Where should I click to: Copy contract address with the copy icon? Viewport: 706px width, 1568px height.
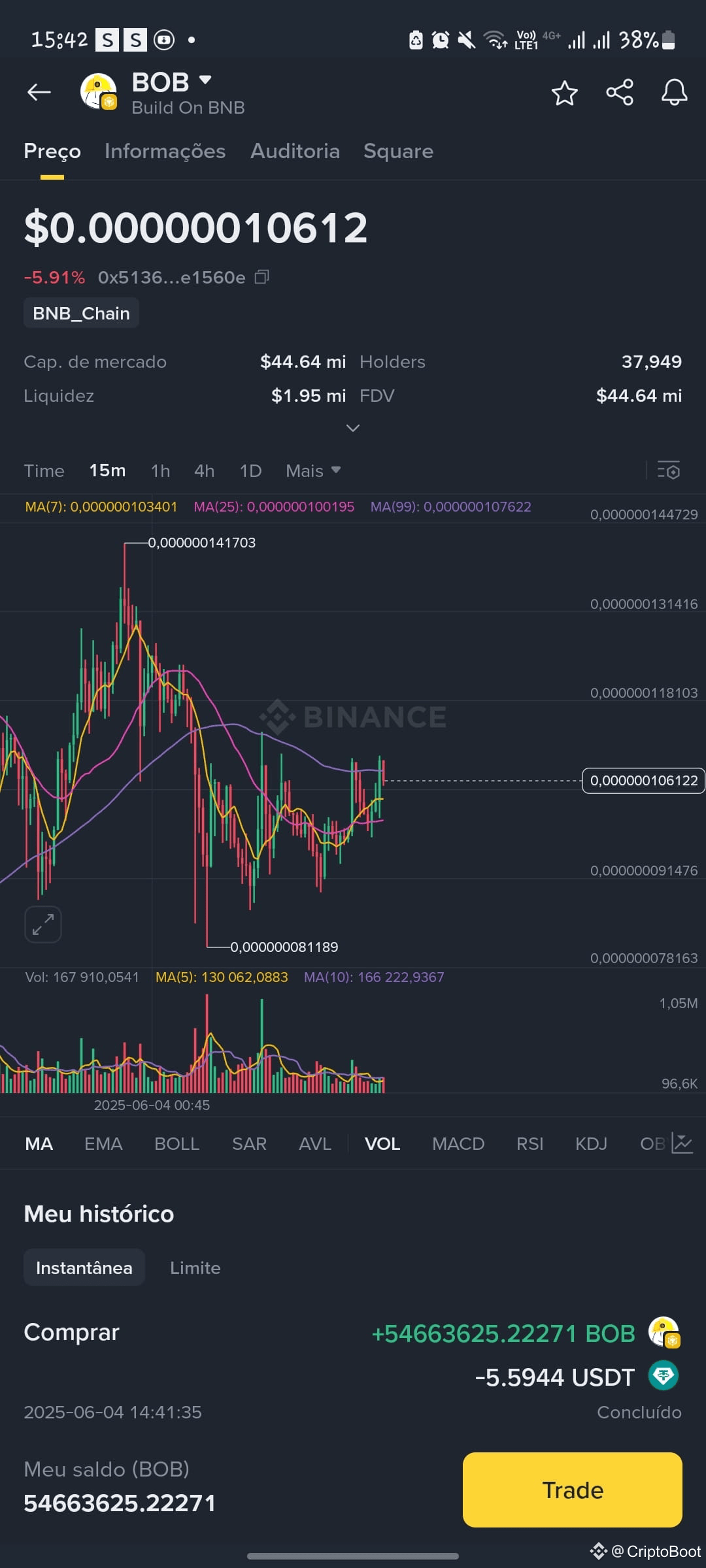point(261,277)
